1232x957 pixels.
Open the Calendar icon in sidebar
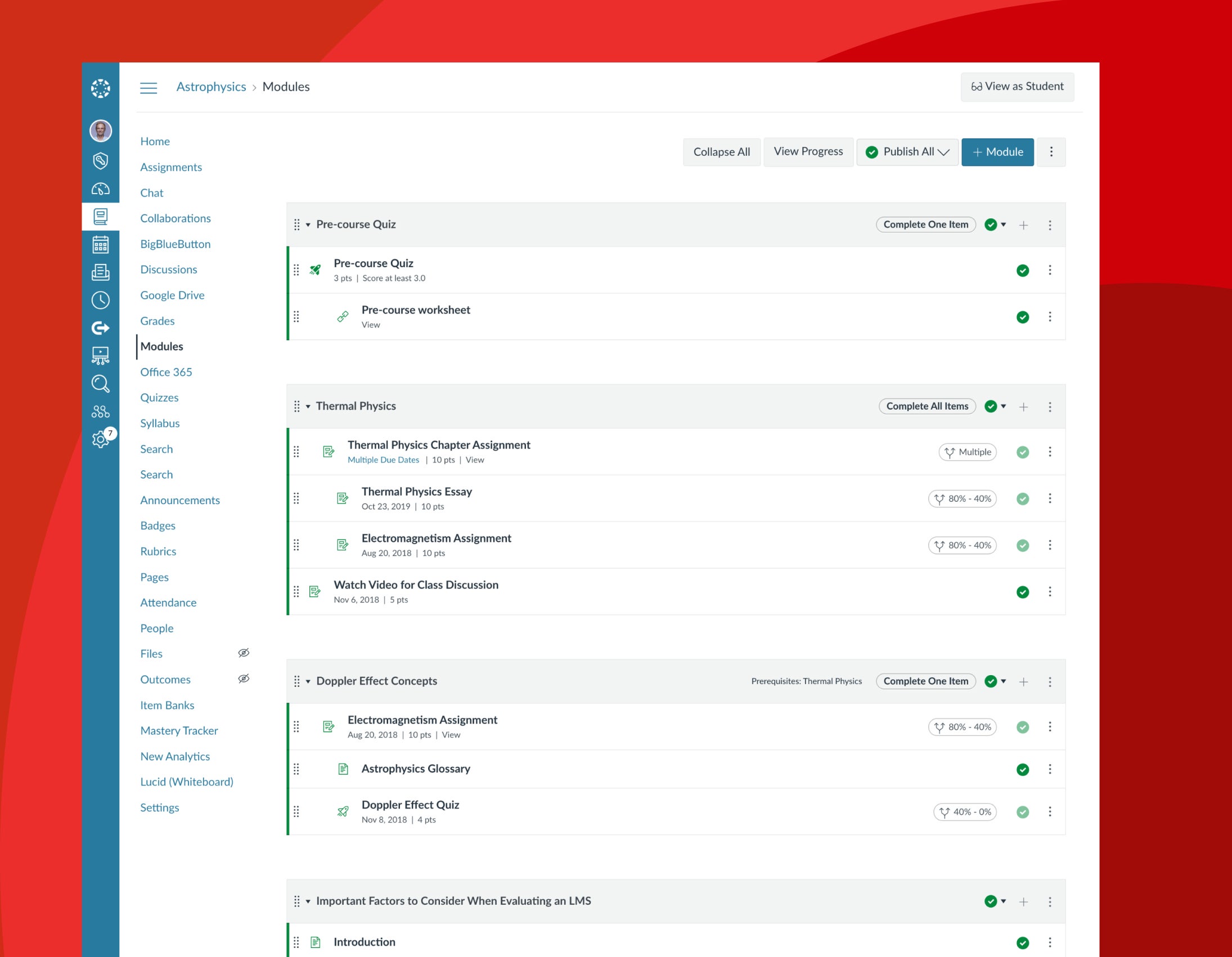[100, 244]
